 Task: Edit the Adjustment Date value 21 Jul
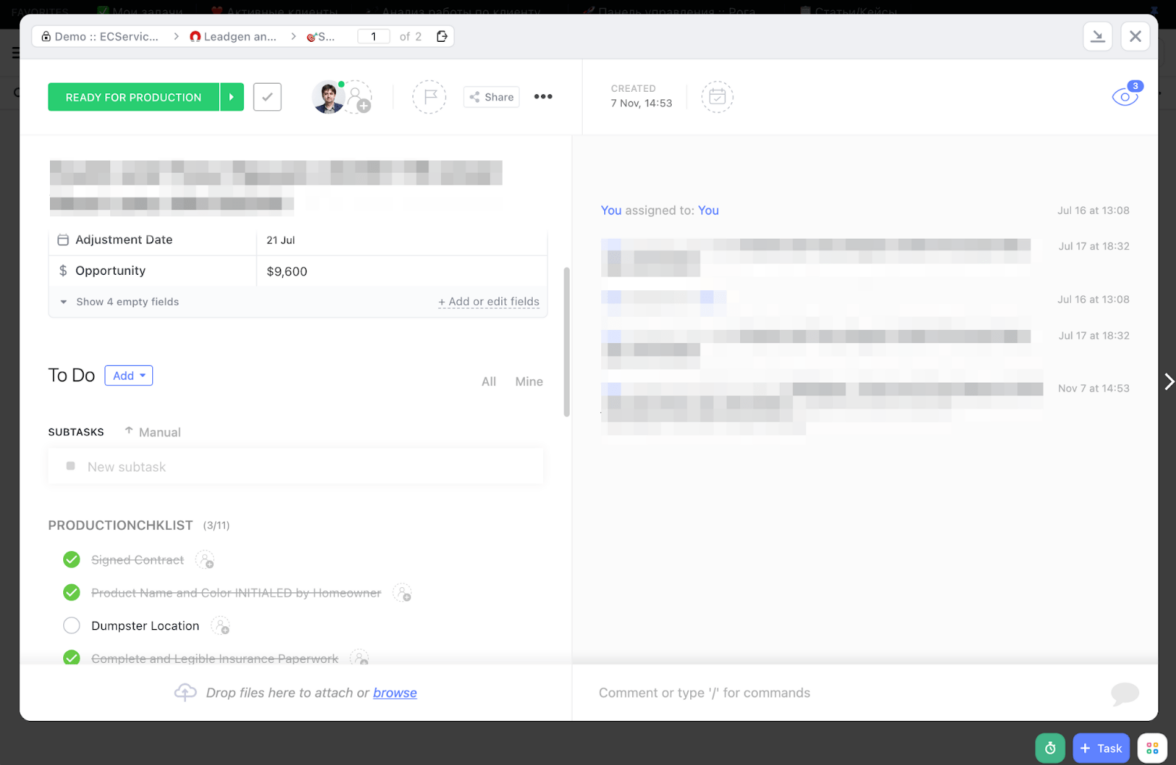pos(280,240)
